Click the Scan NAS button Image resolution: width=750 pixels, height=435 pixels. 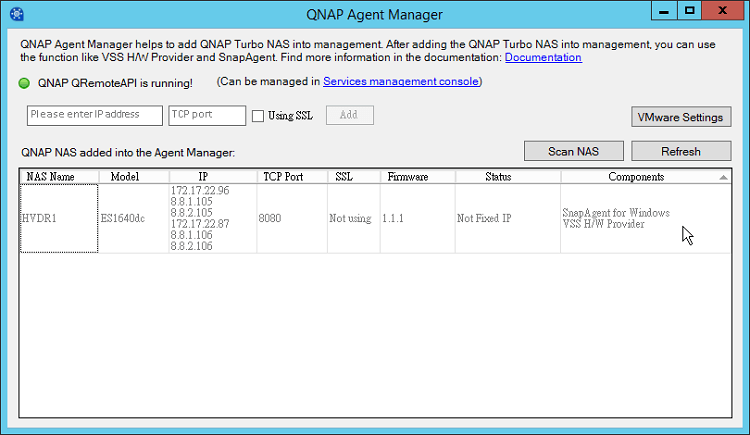coord(574,151)
